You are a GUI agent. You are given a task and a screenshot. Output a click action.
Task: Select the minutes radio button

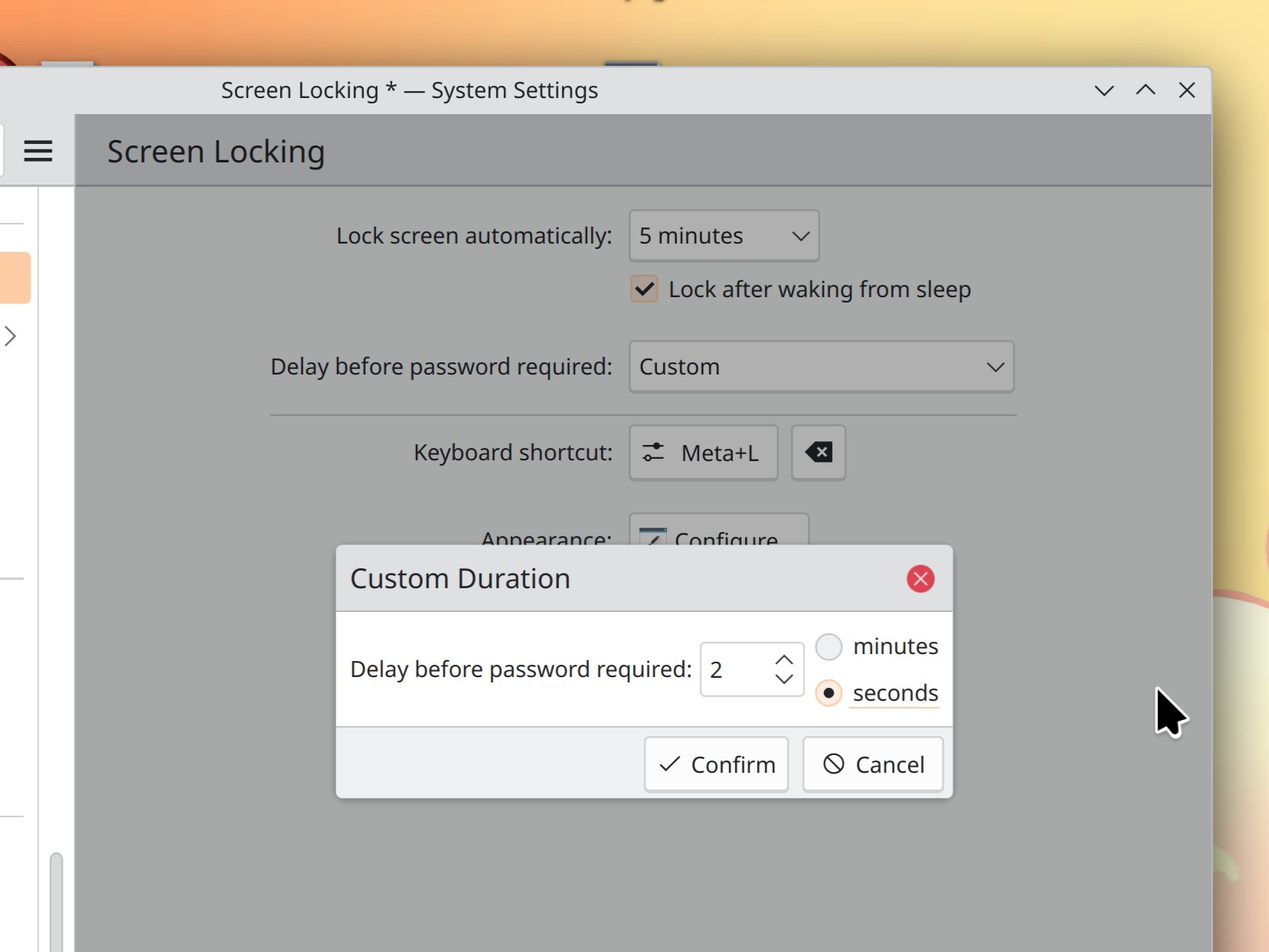(x=829, y=647)
